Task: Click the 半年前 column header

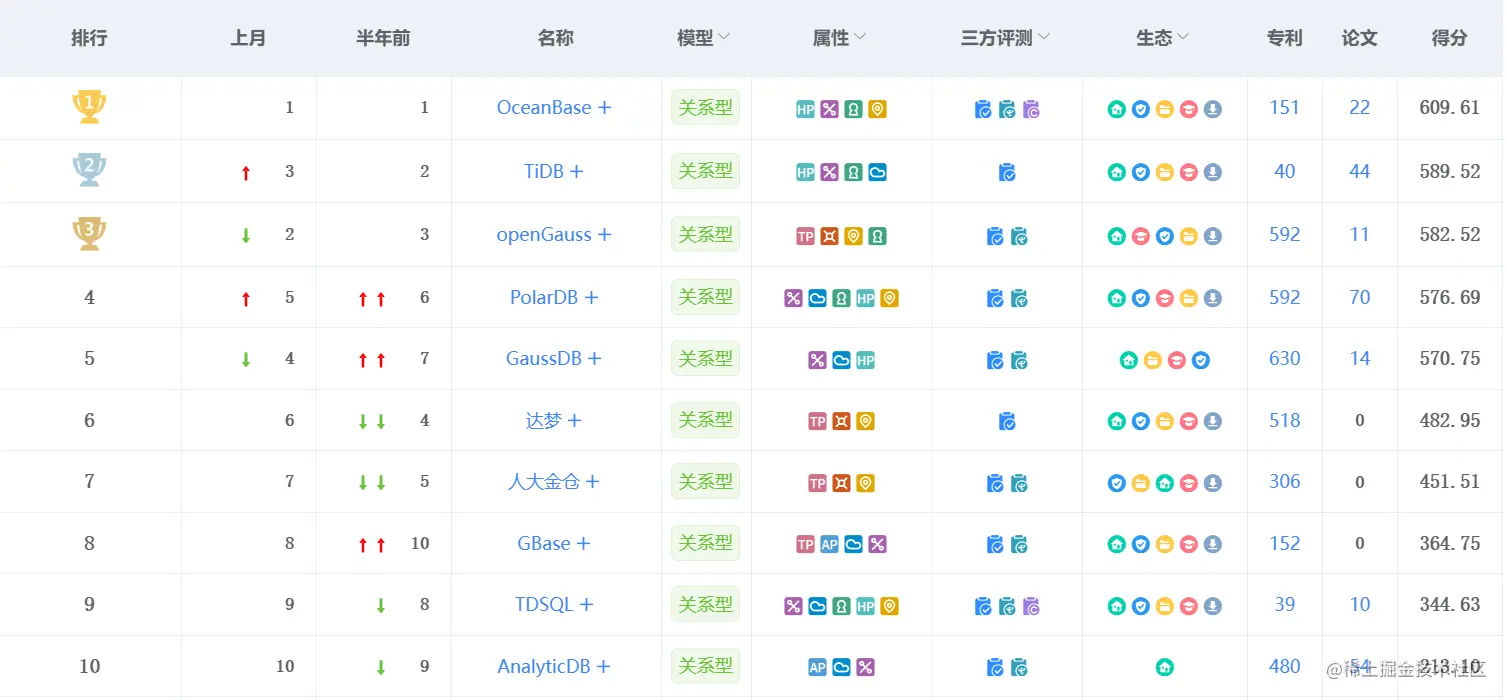Action: click(383, 38)
